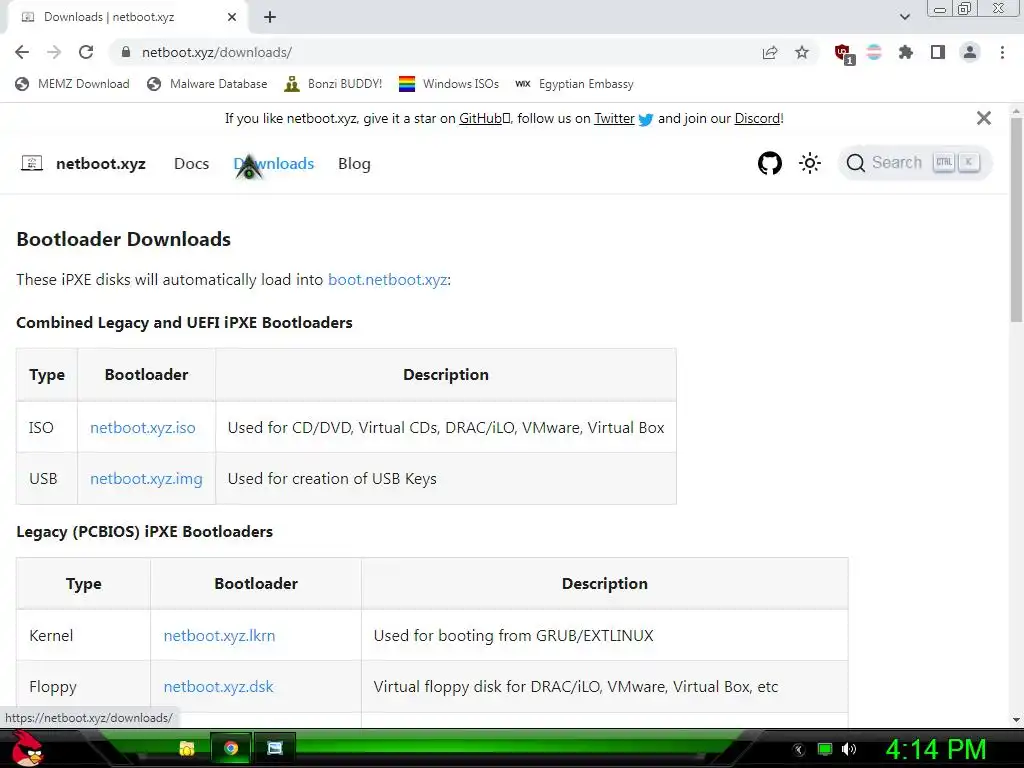Click the 'ISO' type cell
Viewport: 1024px width, 768px height.
[x=47, y=427]
